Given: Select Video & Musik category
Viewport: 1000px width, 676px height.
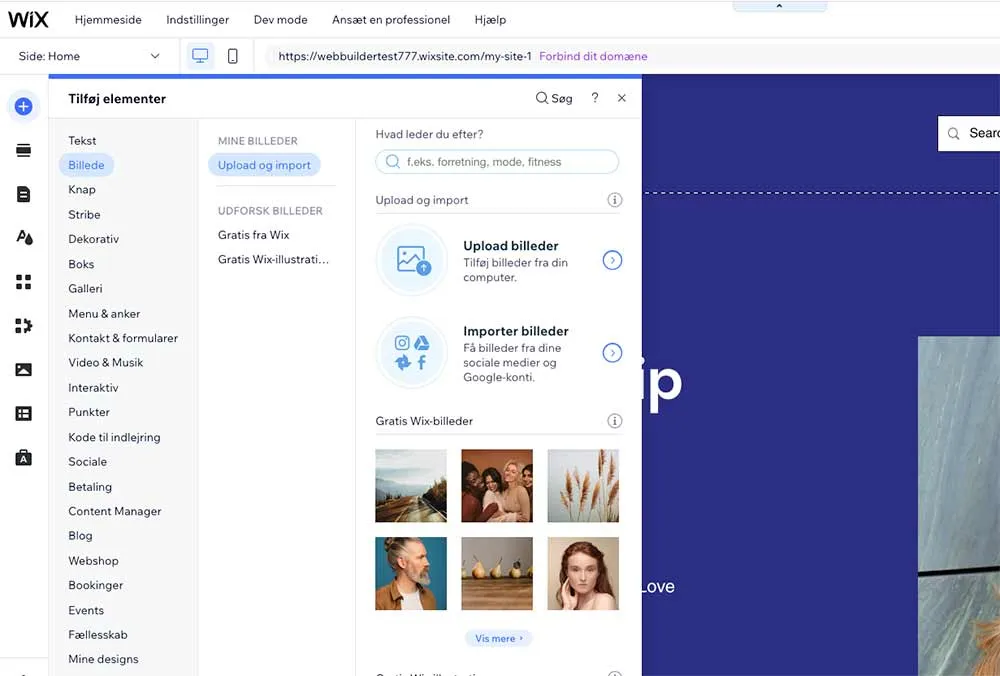Looking at the screenshot, I should [106, 362].
